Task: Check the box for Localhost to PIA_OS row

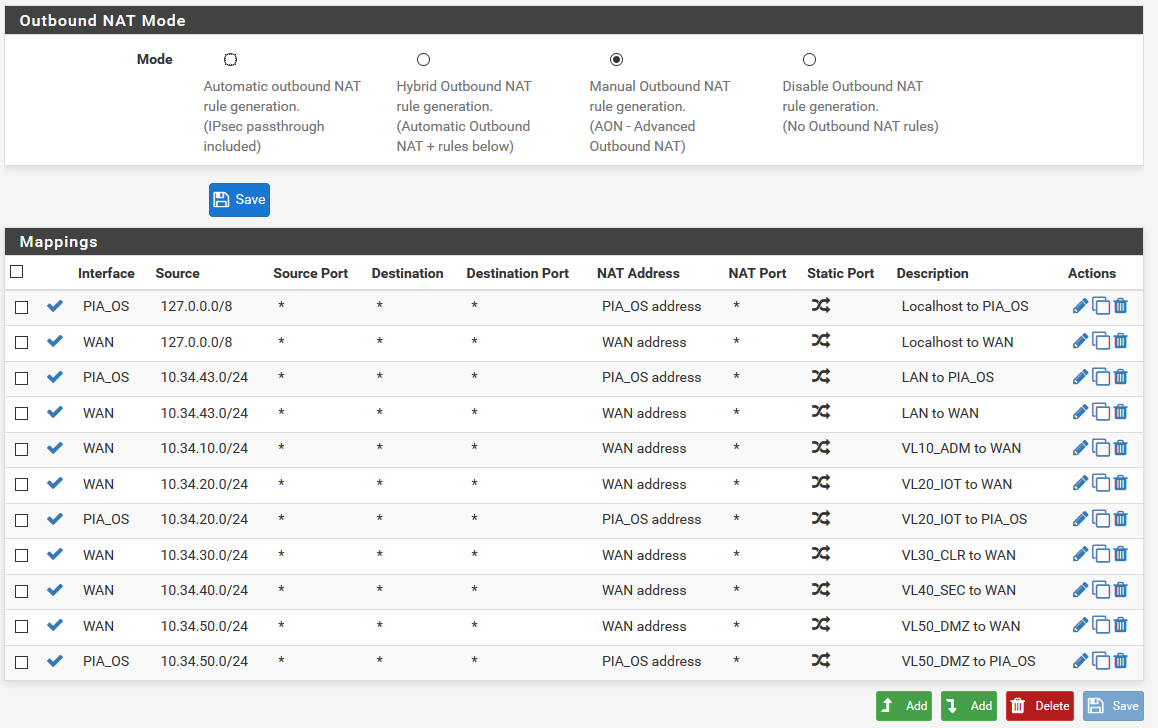Action: (22, 307)
